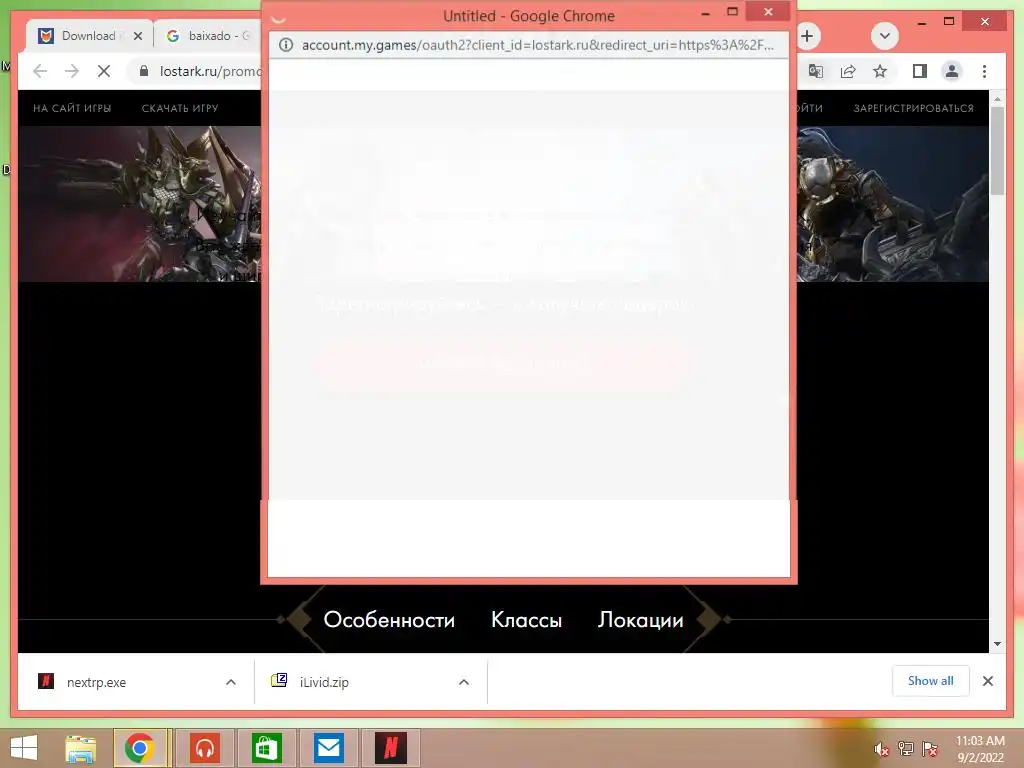Open File Explorer from taskbar
The image size is (1024, 768).
point(80,748)
